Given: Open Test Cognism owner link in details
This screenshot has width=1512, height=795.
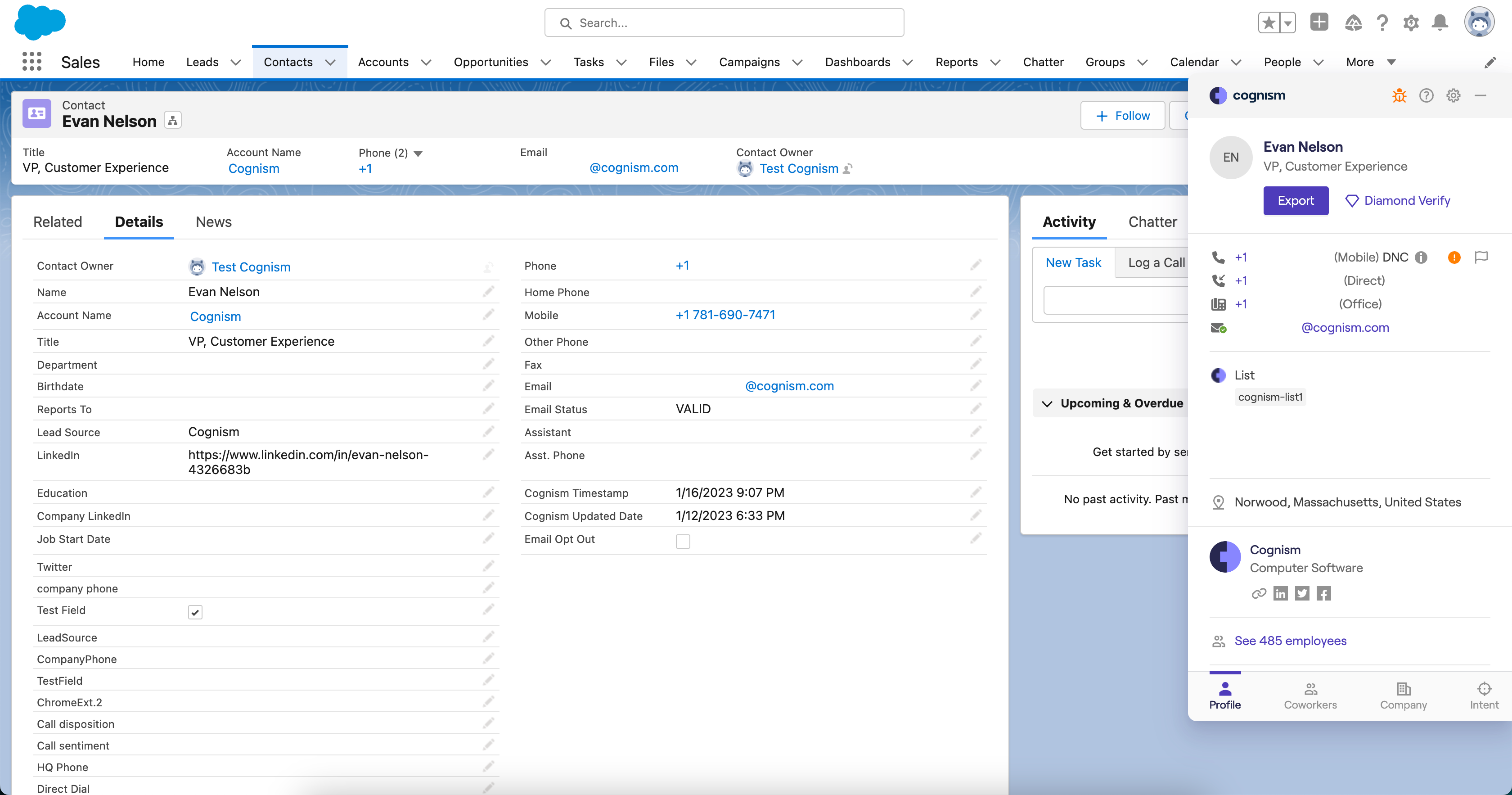Looking at the screenshot, I should coord(251,267).
